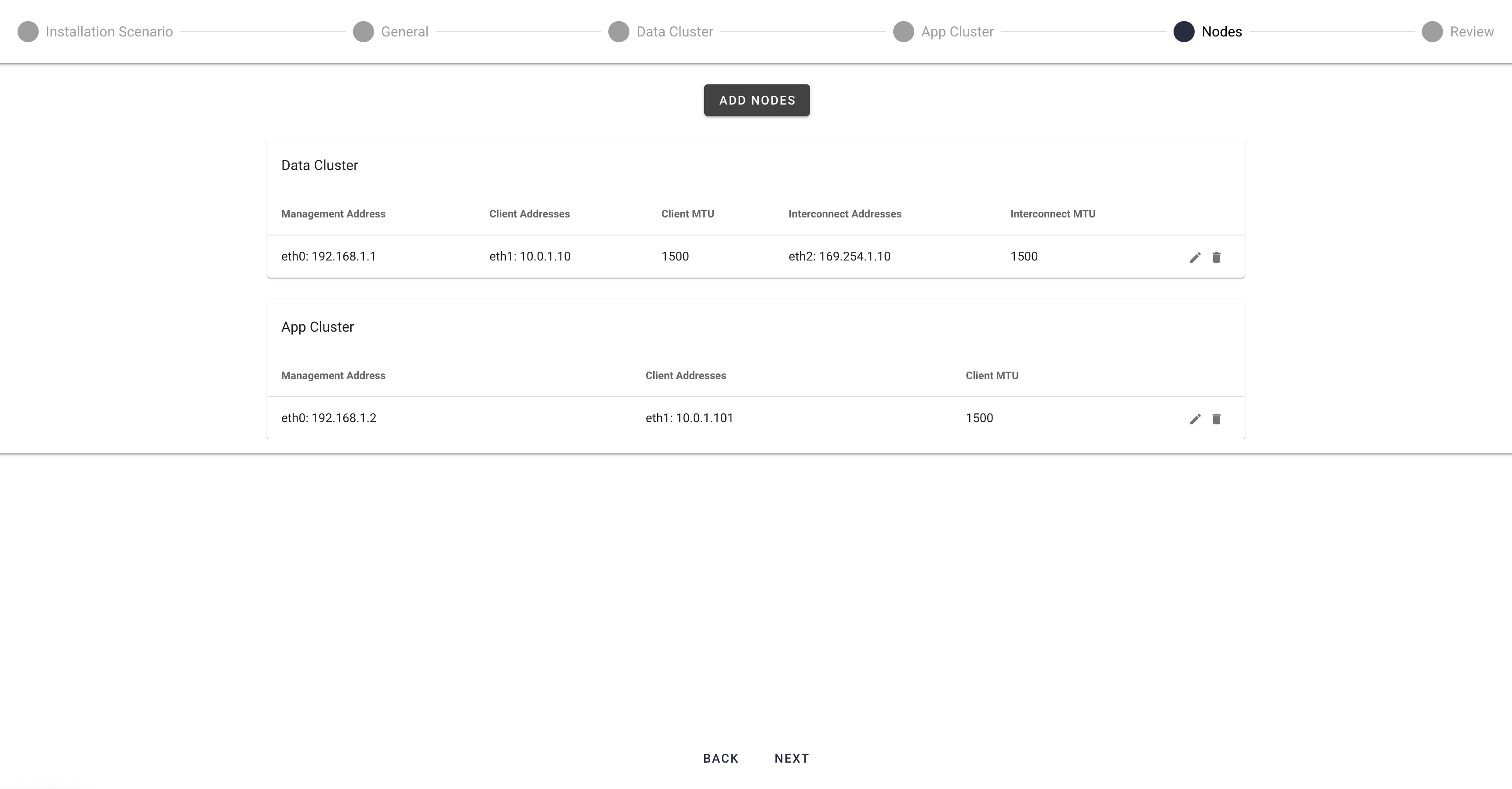Viewport: 1512px width, 789px height.
Task: Click the Interconnect Addresses column header
Action: click(845, 214)
